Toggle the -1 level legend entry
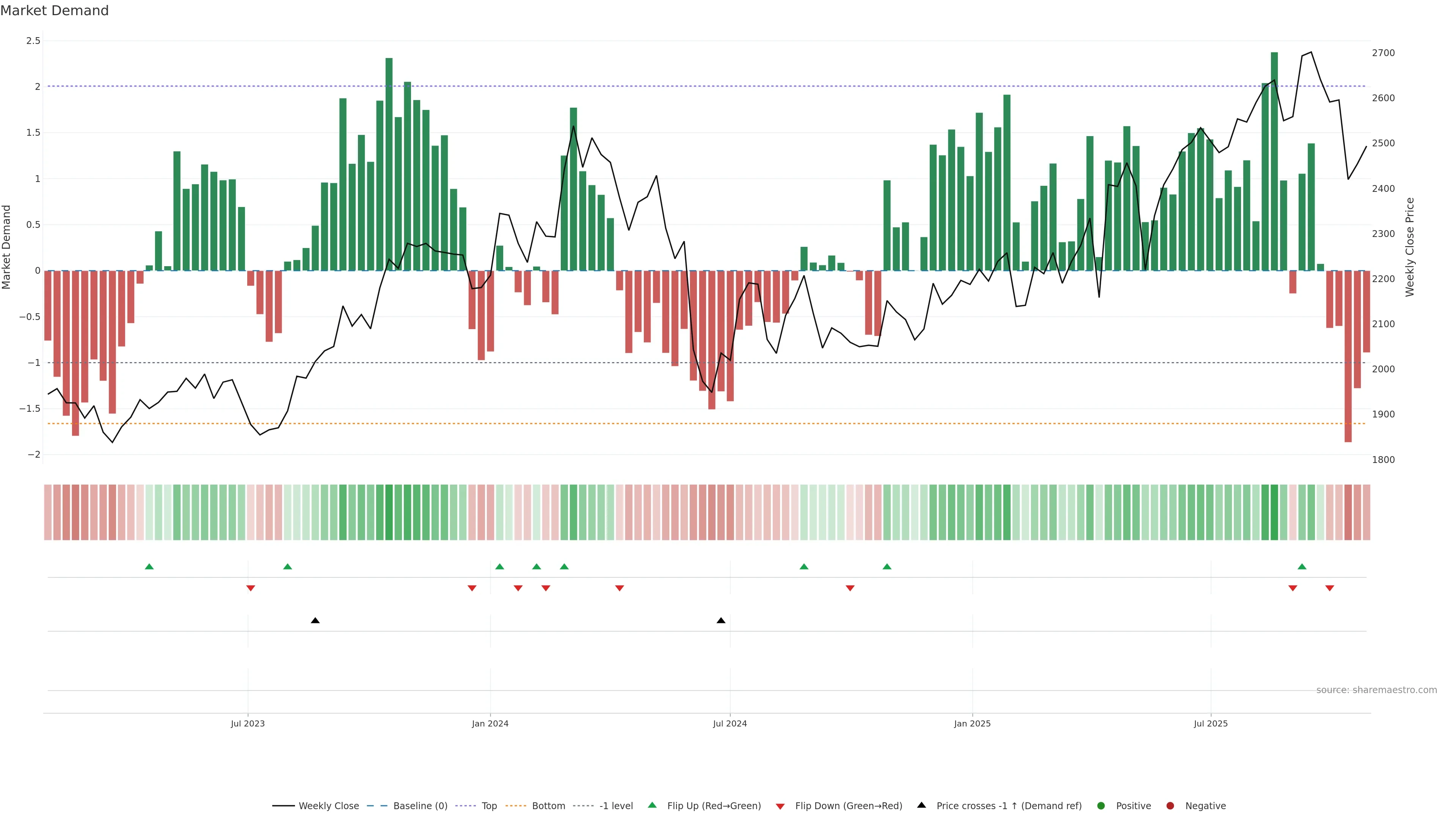This screenshot has width=1456, height=819. click(615, 805)
